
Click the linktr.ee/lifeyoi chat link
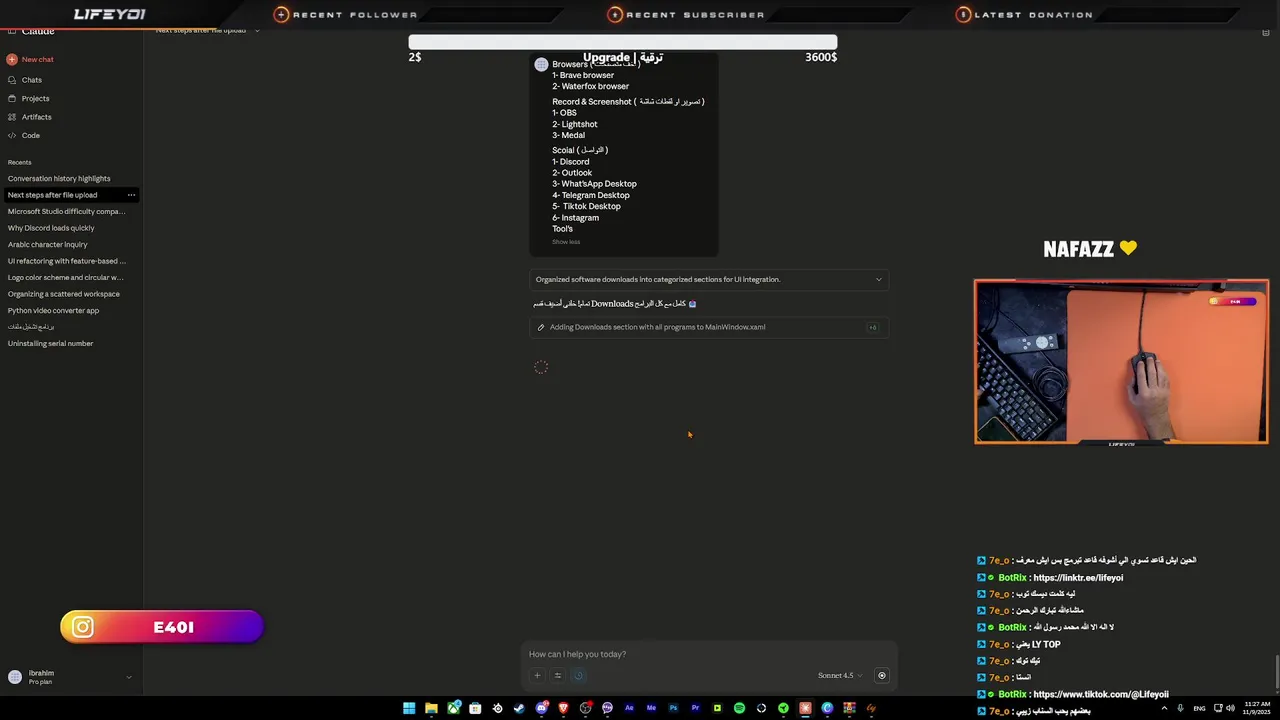click(x=1078, y=577)
